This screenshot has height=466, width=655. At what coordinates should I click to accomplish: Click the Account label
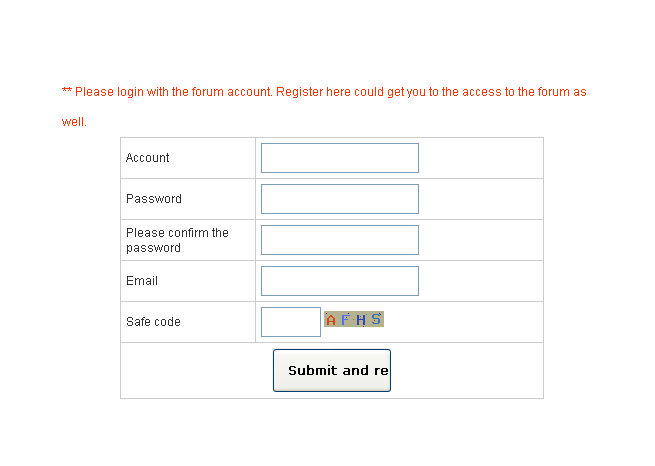click(x=148, y=158)
